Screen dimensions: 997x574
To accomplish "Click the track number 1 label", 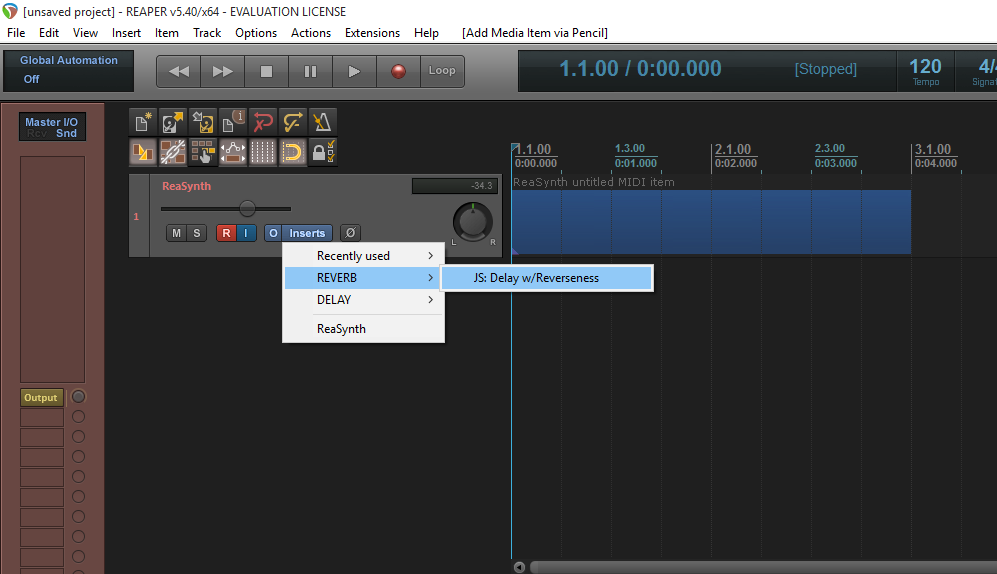I will [136, 217].
